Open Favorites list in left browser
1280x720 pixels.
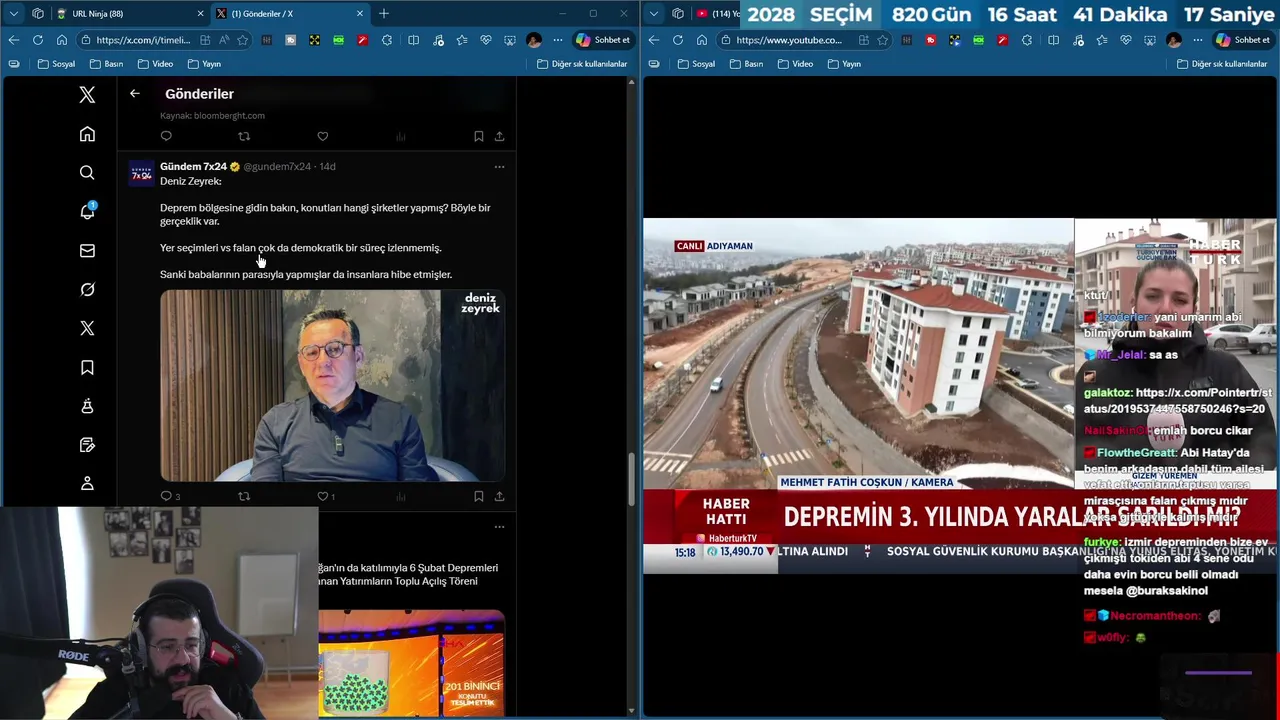click(x=461, y=40)
